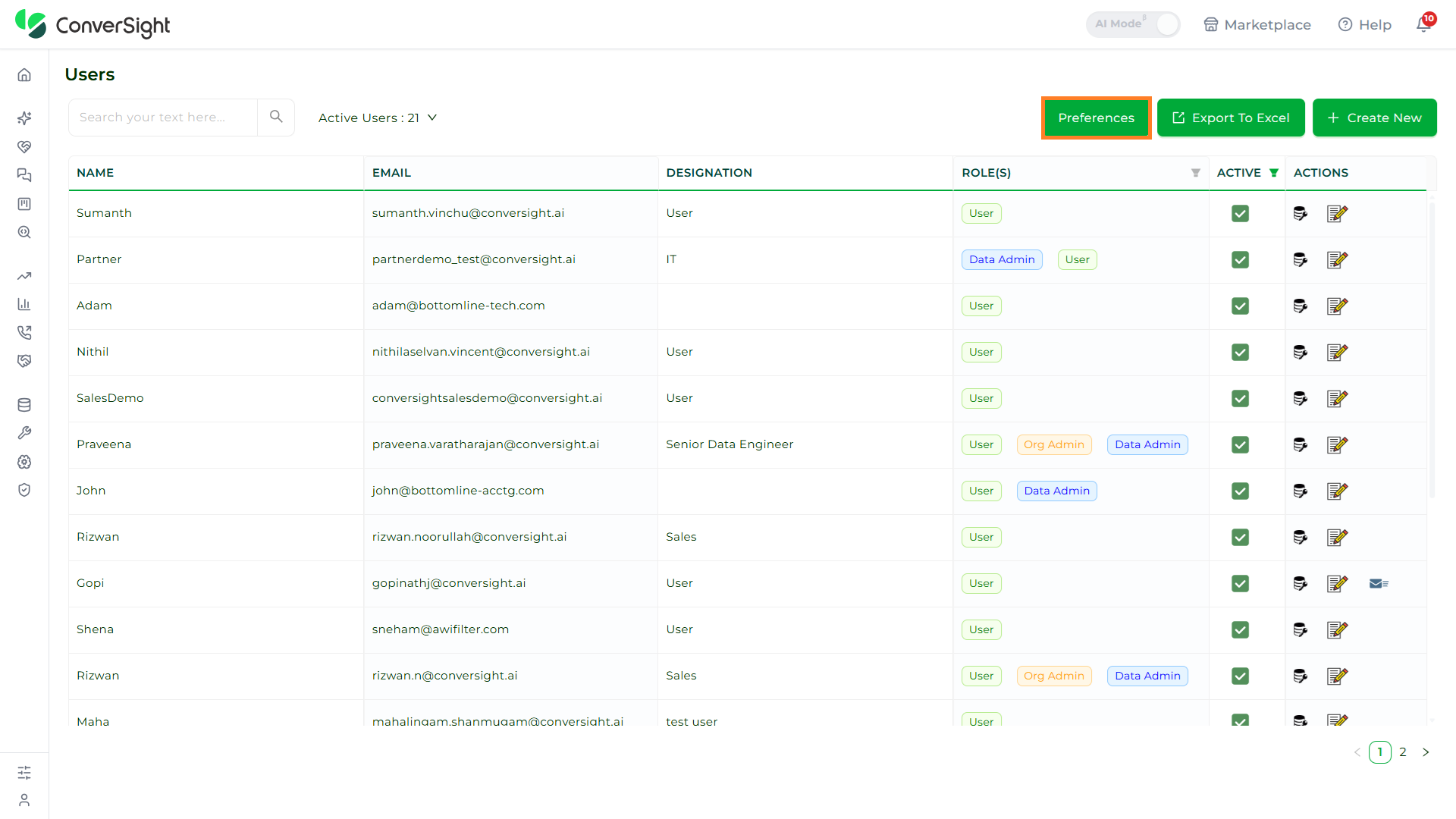
Task: Open the search explore sidebar icon
Action: (x=24, y=232)
